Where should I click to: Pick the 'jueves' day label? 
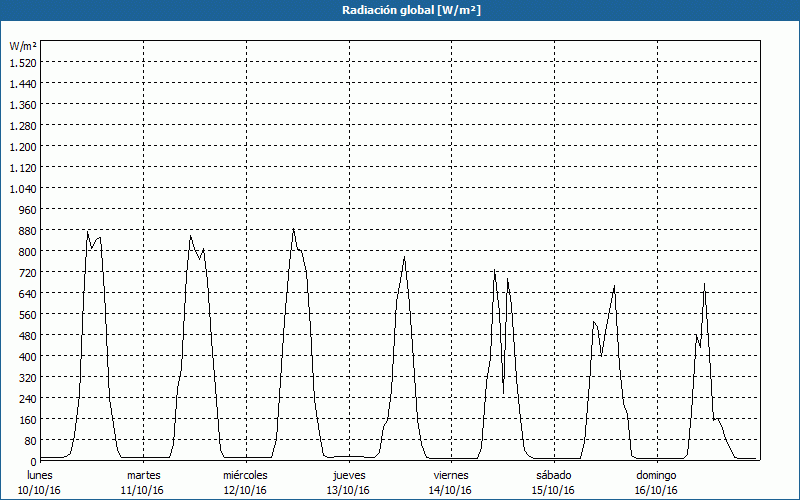348,475
